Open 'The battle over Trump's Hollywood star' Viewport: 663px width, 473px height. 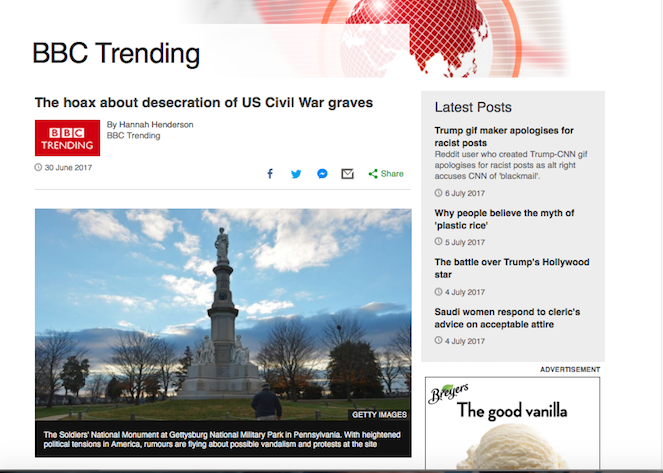(512, 268)
